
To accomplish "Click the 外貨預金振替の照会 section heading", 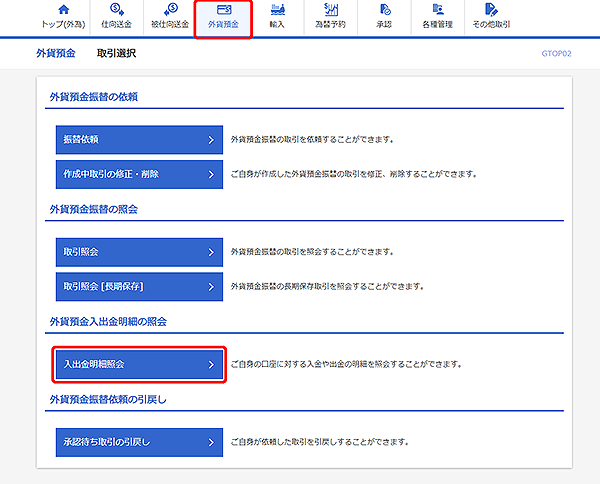I will coord(94,209).
